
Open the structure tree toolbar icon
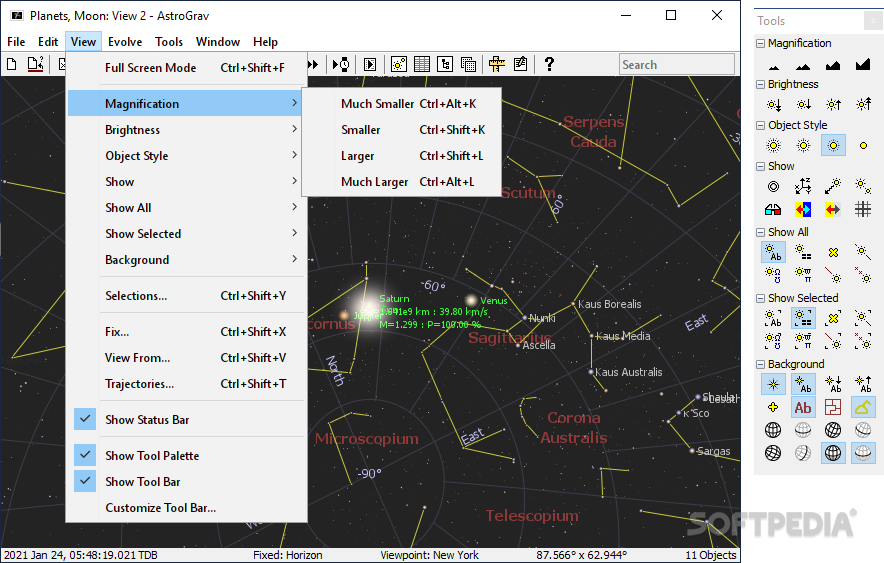(x=445, y=64)
